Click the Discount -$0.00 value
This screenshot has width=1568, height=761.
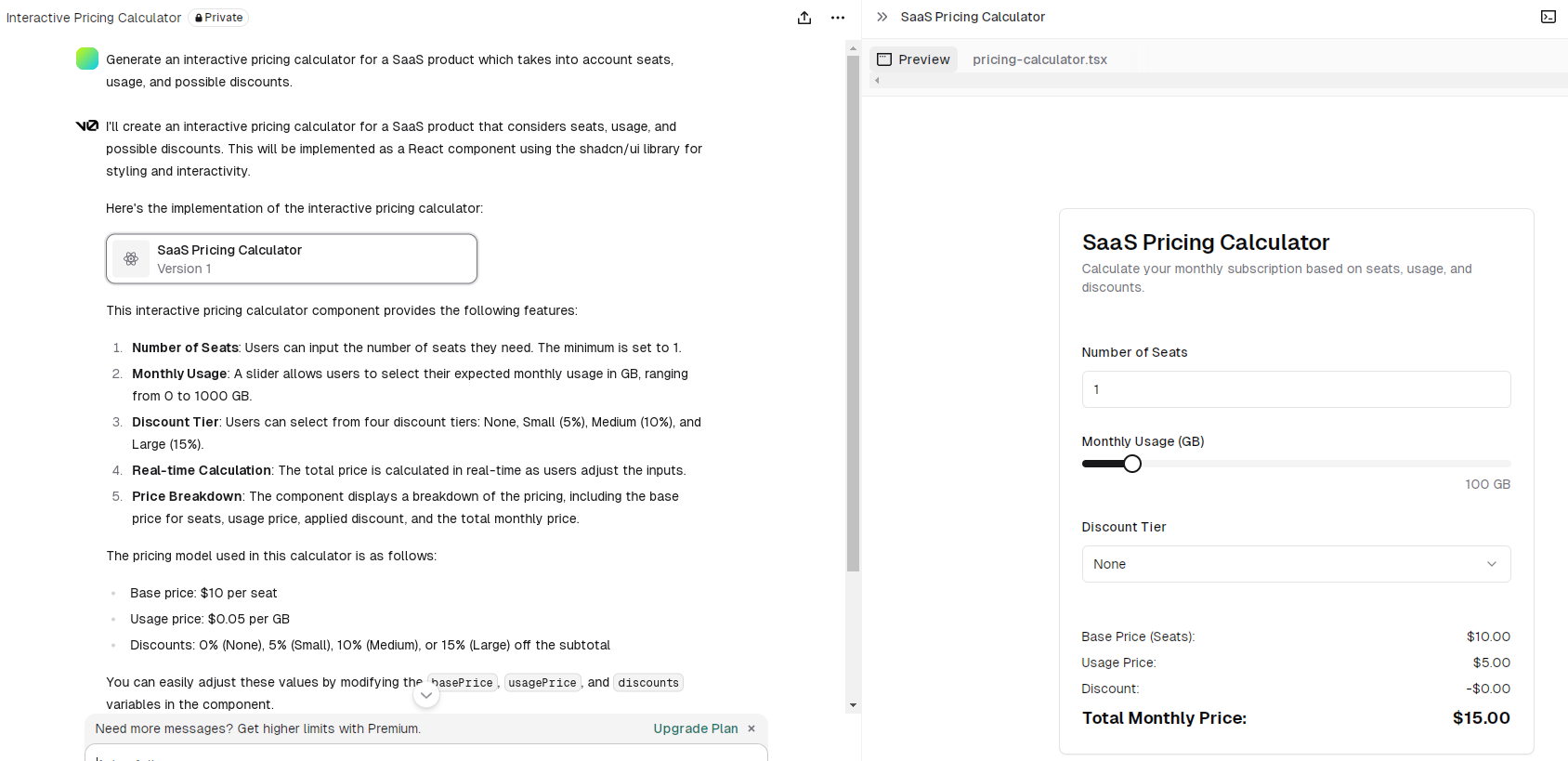1488,689
